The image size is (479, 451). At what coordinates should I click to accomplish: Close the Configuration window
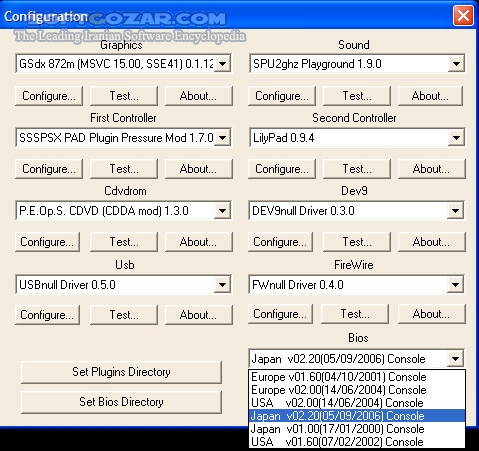463,15
